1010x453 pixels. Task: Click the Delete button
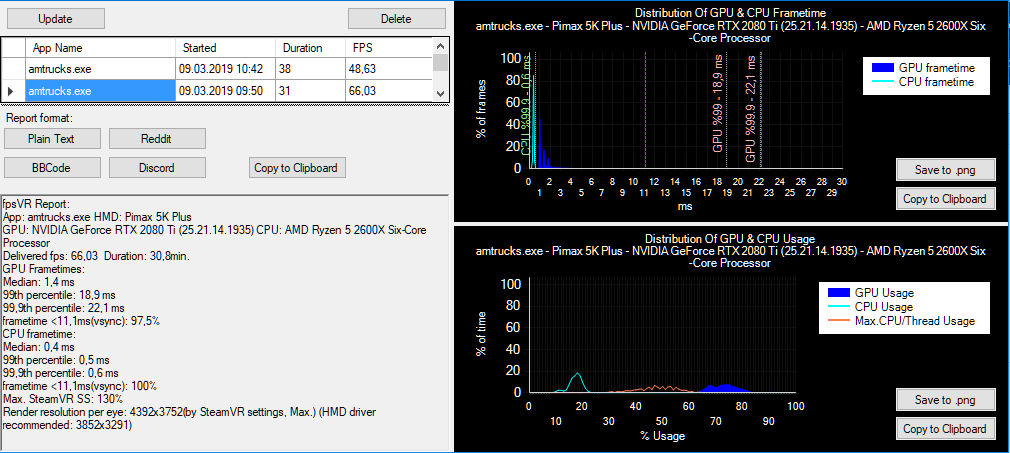[x=396, y=19]
